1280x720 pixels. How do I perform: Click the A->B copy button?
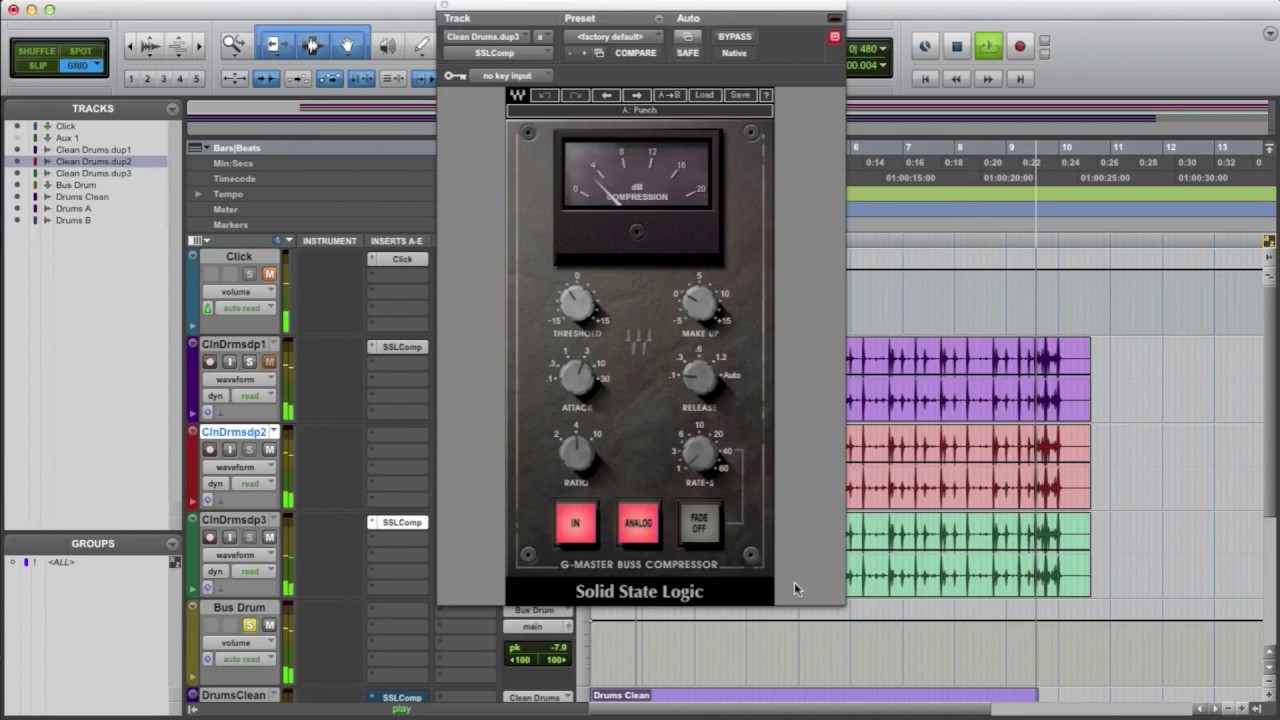(668, 95)
